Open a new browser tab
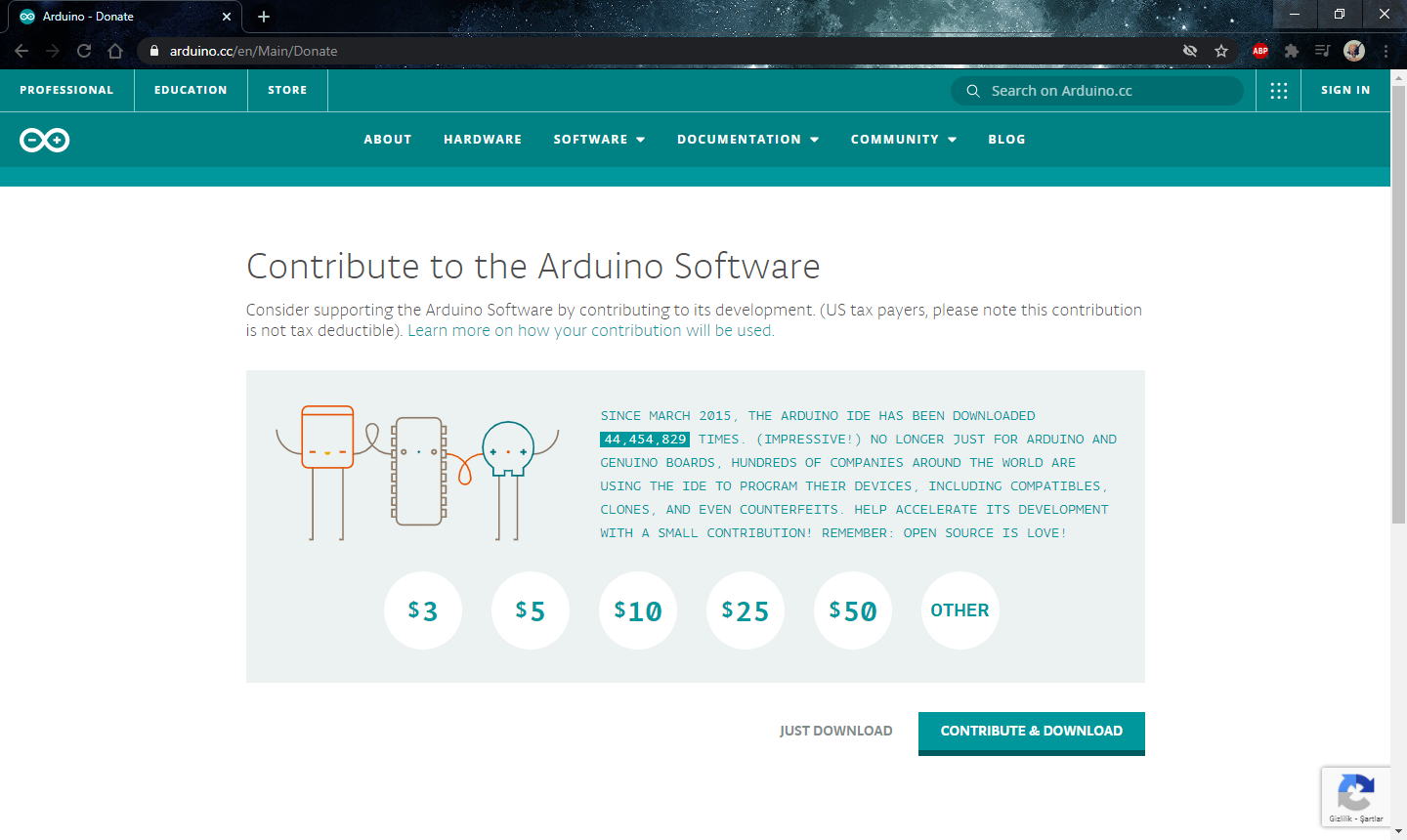 click(x=264, y=17)
